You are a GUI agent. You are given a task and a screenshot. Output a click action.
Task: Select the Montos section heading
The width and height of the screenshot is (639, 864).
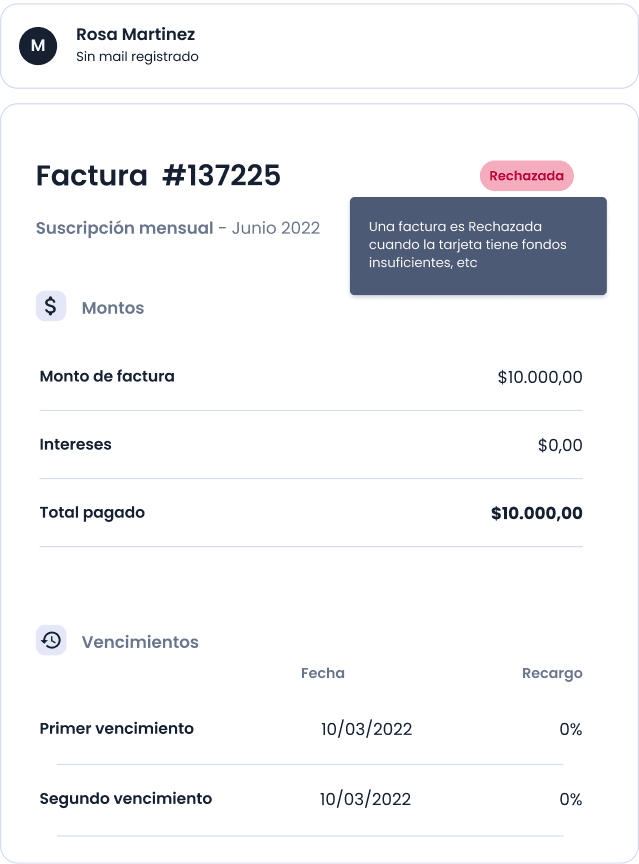click(x=113, y=308)
